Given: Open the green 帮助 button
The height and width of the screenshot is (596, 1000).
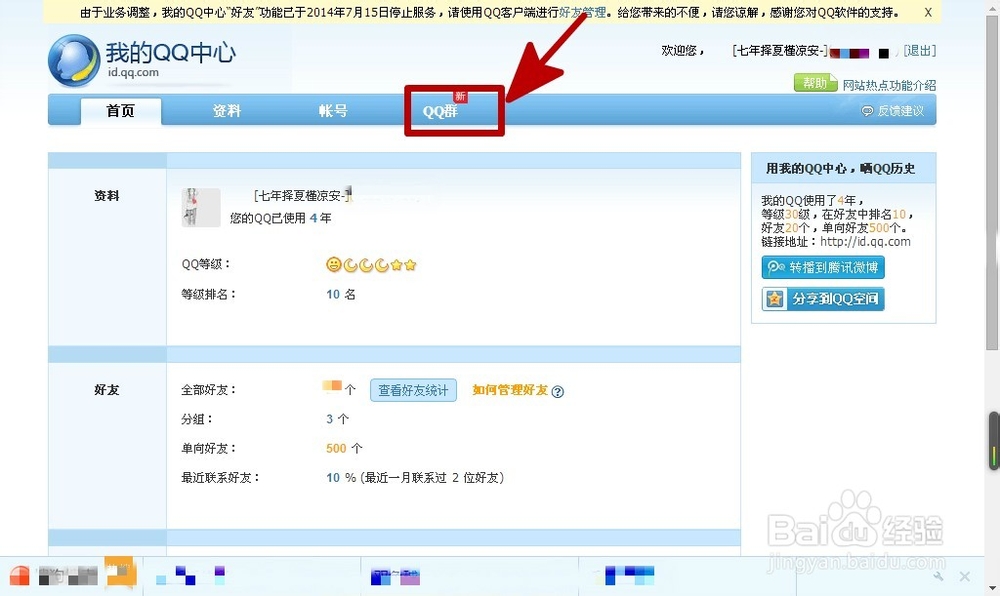Looking at the screenshot, I should 815,83.
